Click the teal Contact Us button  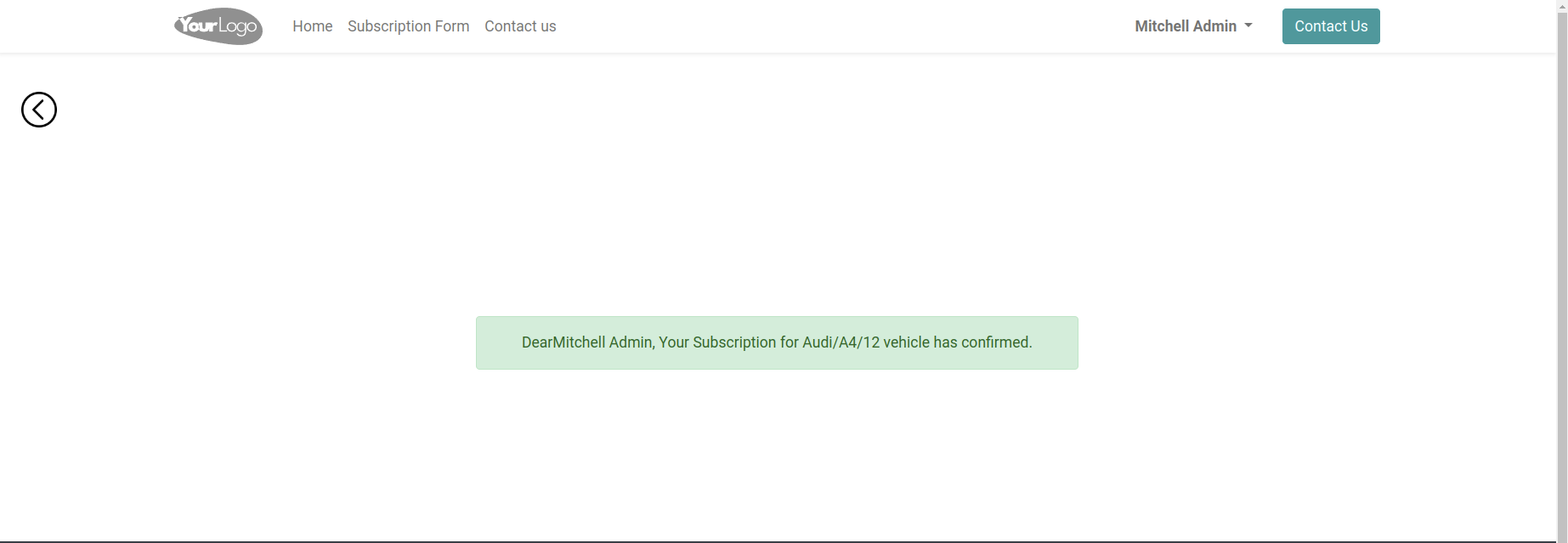1331,26
